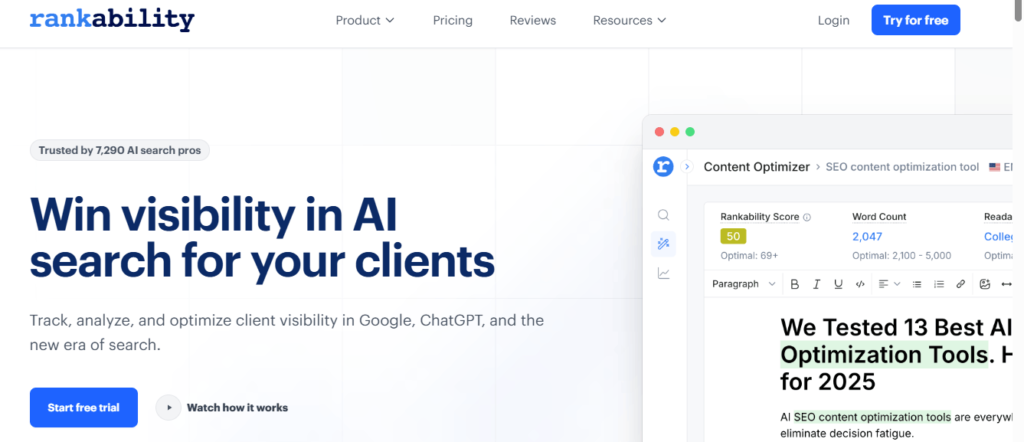Click the horizontal double-arrow toolbar icon
This screenshot has height=442, width=1024.
coord(1006,284)
